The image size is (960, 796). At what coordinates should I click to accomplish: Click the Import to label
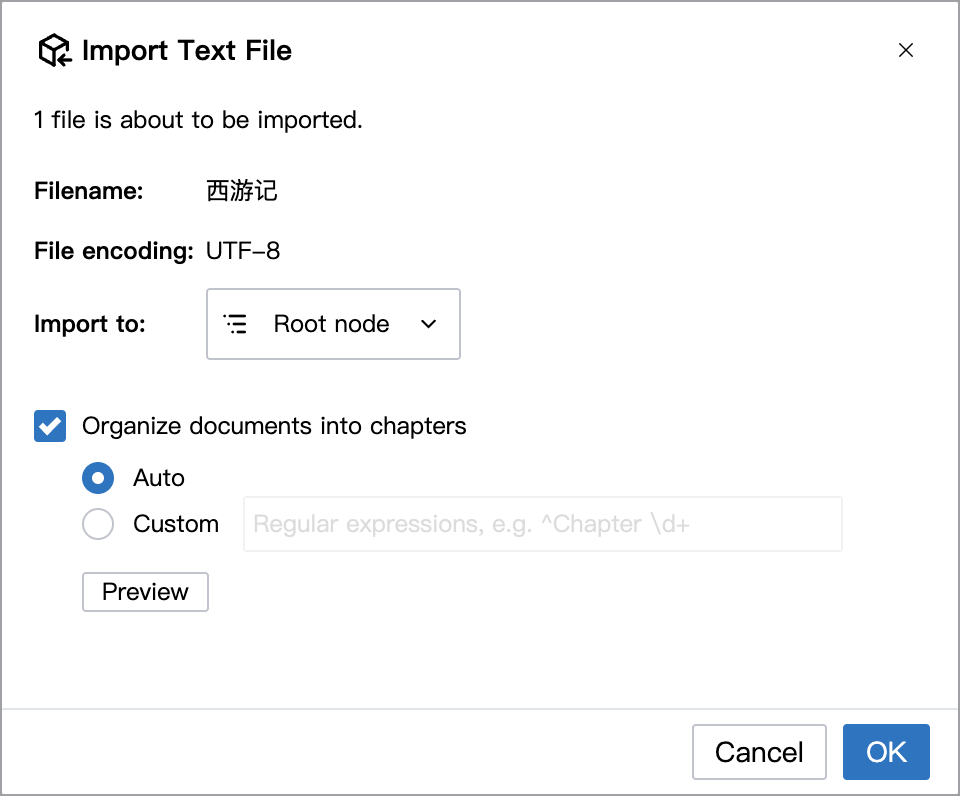click(x=90, y=324)
